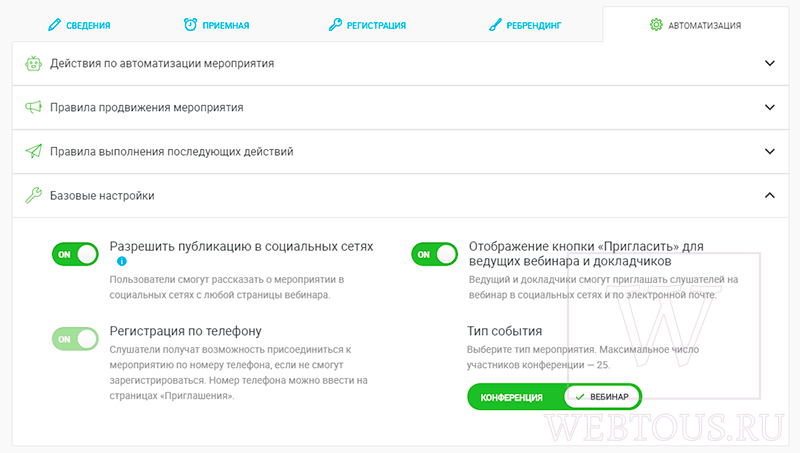The width and height of the screenshot is (800, 453).
Task: Click the Правила выполнения последующих действий heading
Action: pos(171,152)
